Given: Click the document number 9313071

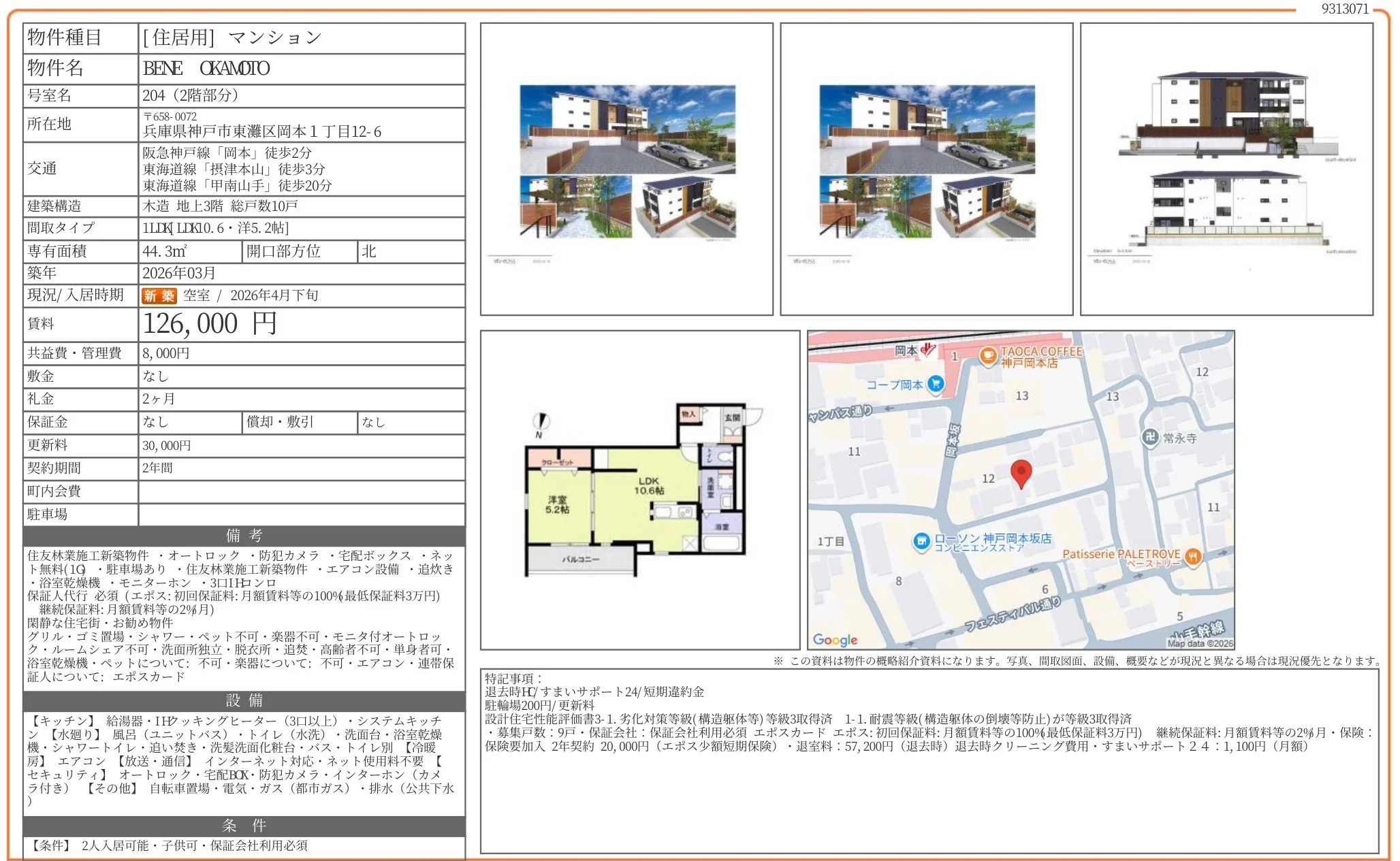Looking at the screenshot, I should [x=1344, y=9].
